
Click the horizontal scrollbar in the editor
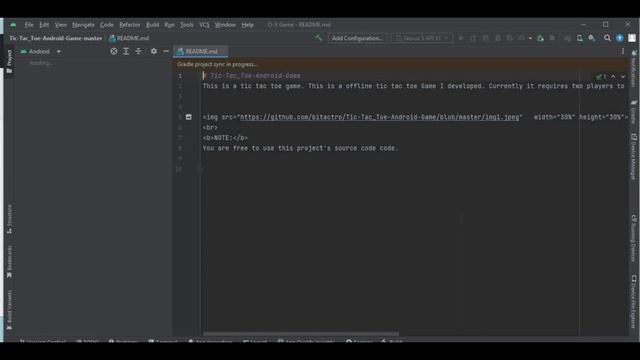301,334
